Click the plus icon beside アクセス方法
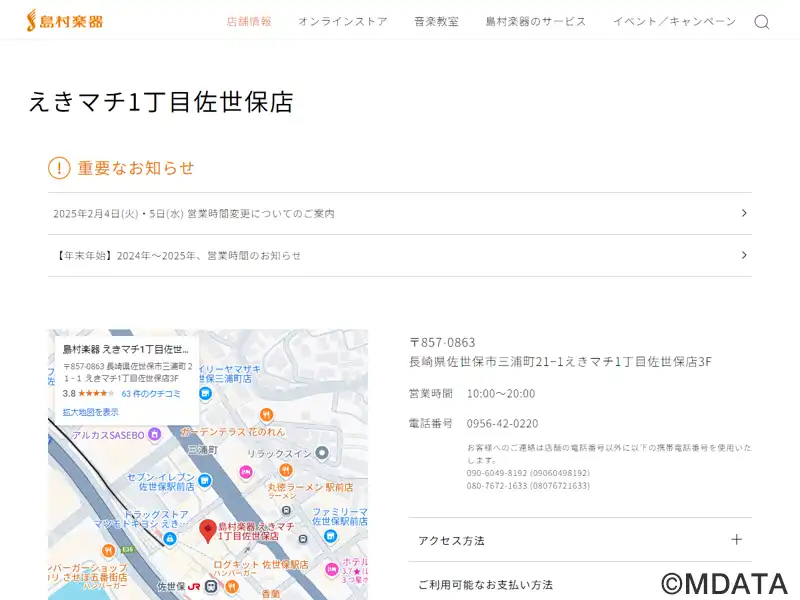 (x=736, y=539)
